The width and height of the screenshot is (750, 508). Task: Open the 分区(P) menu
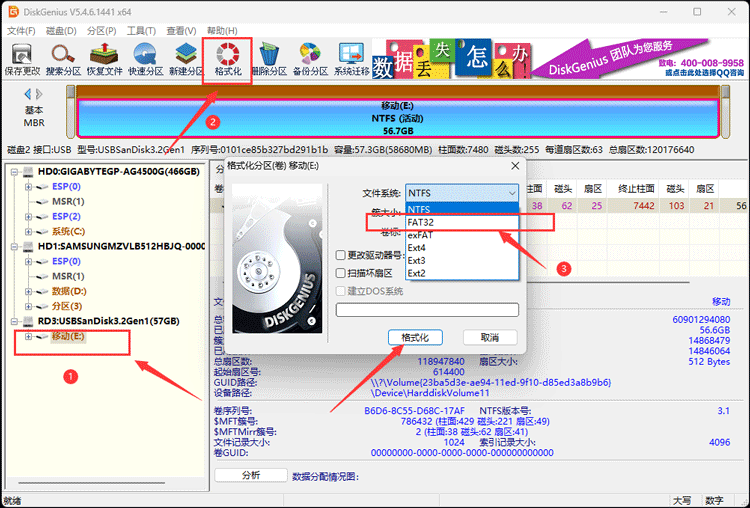pos(101,31)
